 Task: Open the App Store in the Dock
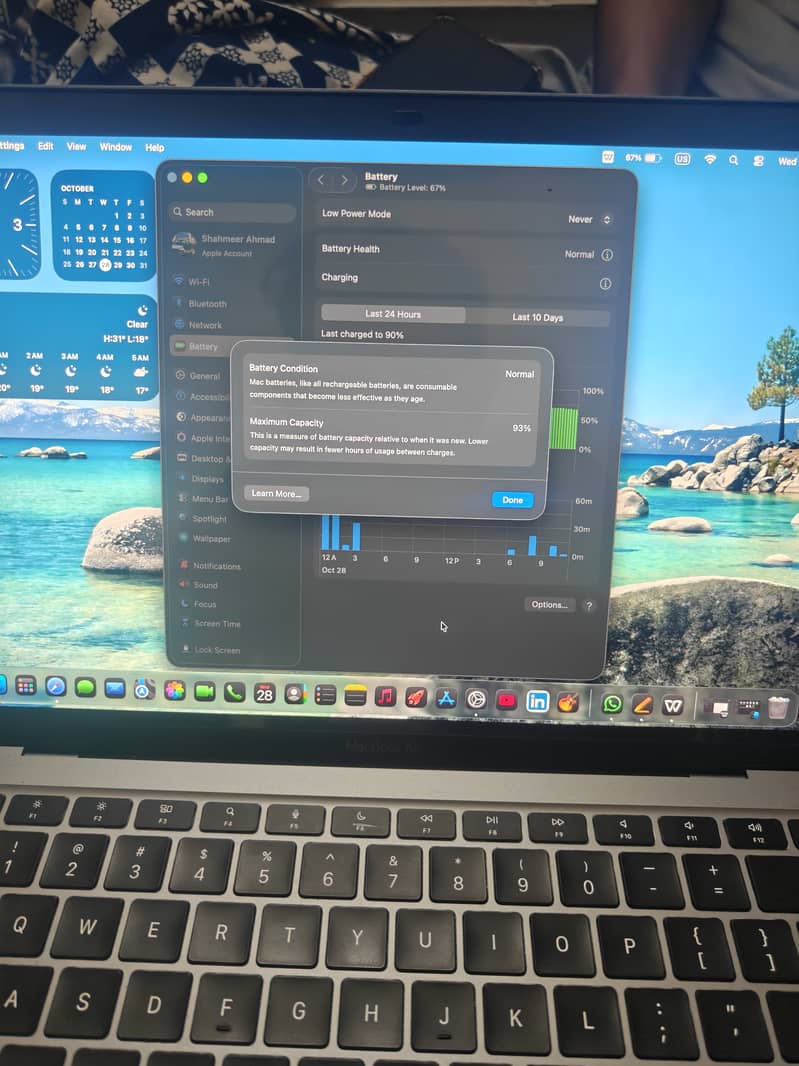click(x=446, y=698)
